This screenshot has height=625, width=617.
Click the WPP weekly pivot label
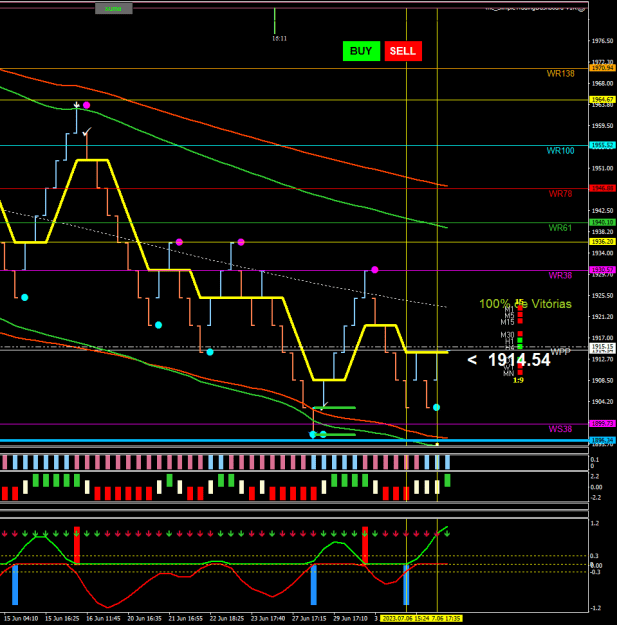tap(560, 351)
